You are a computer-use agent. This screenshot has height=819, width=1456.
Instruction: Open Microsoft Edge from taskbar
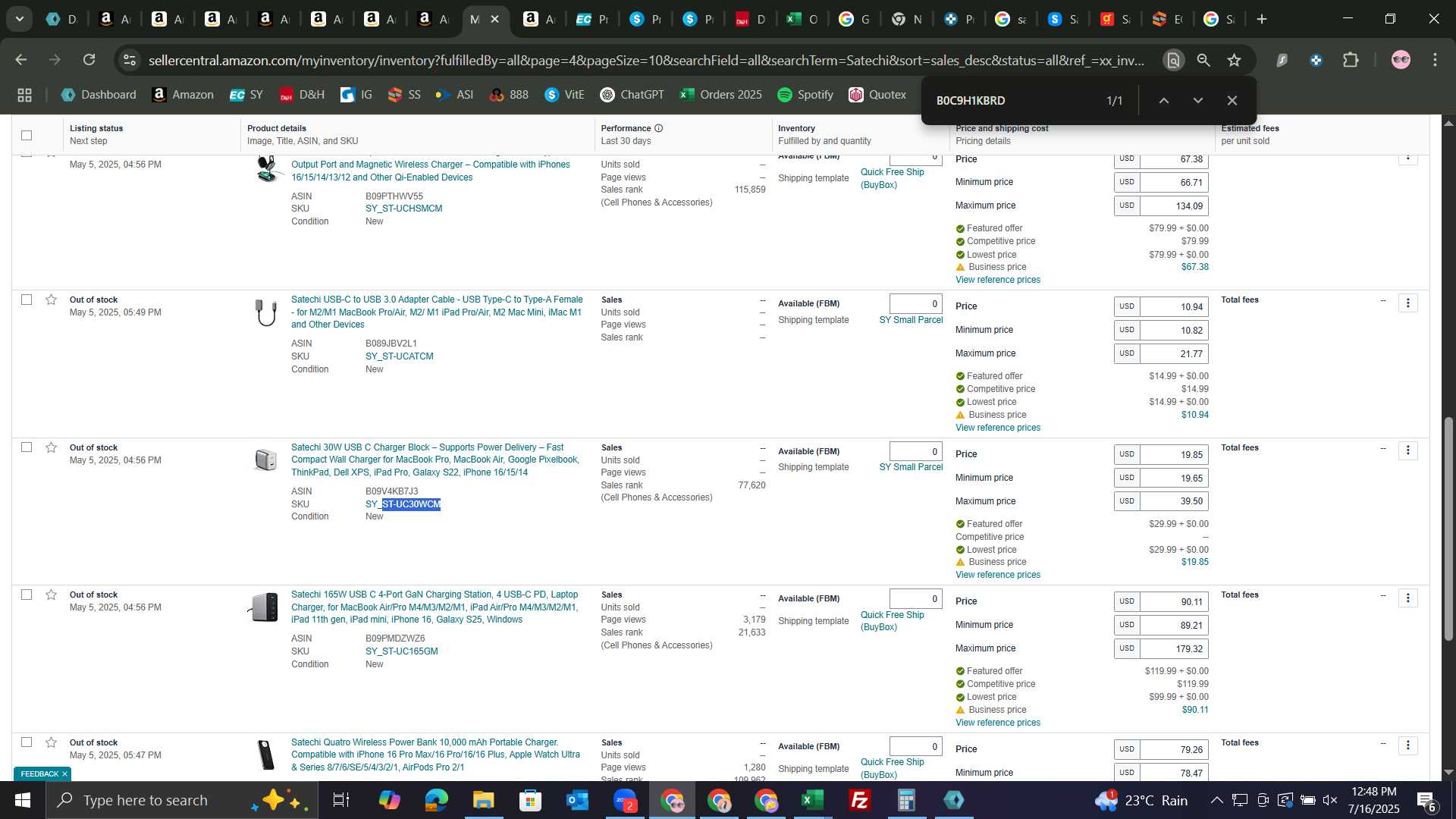point(436,800)
